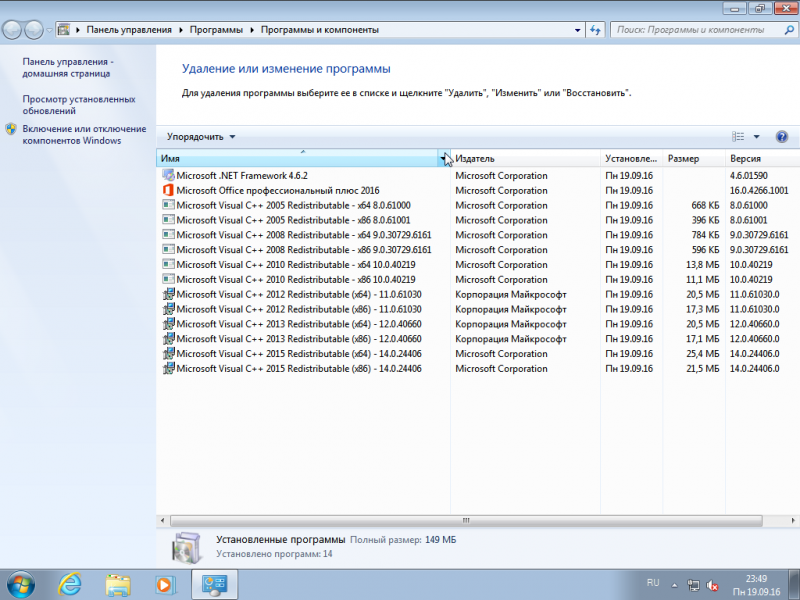
Task: Switch to Control Panel taskbar button
Action: [x=214, y=585]
